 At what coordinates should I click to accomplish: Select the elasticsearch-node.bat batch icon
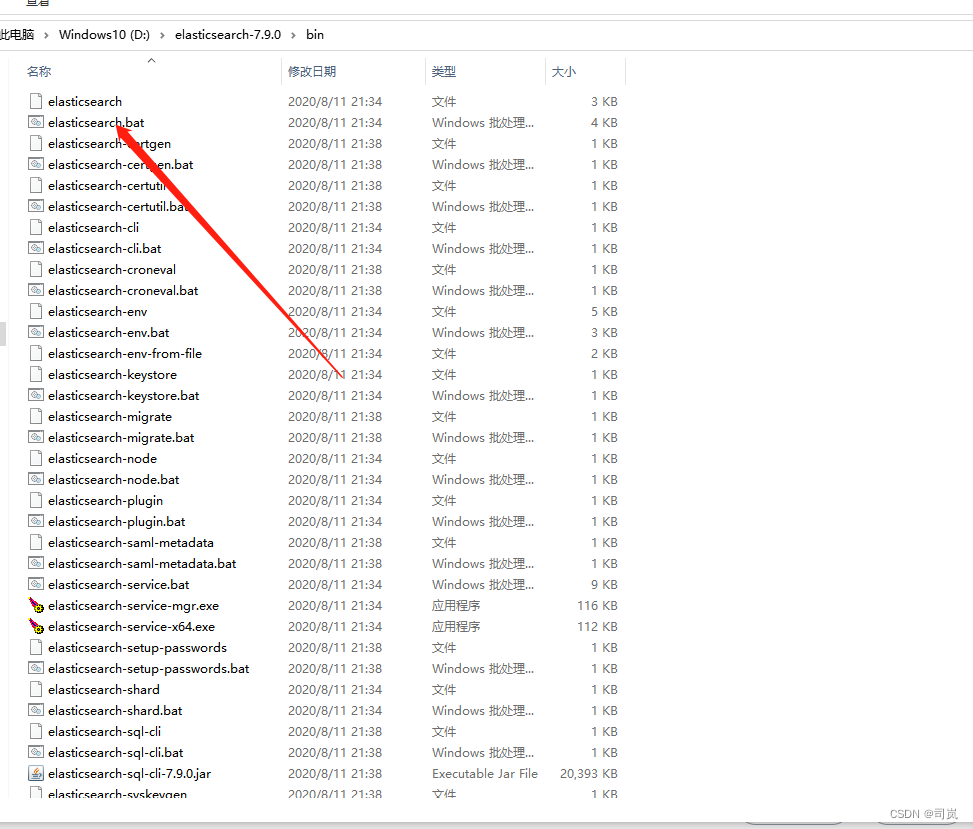tap(36, 479)
